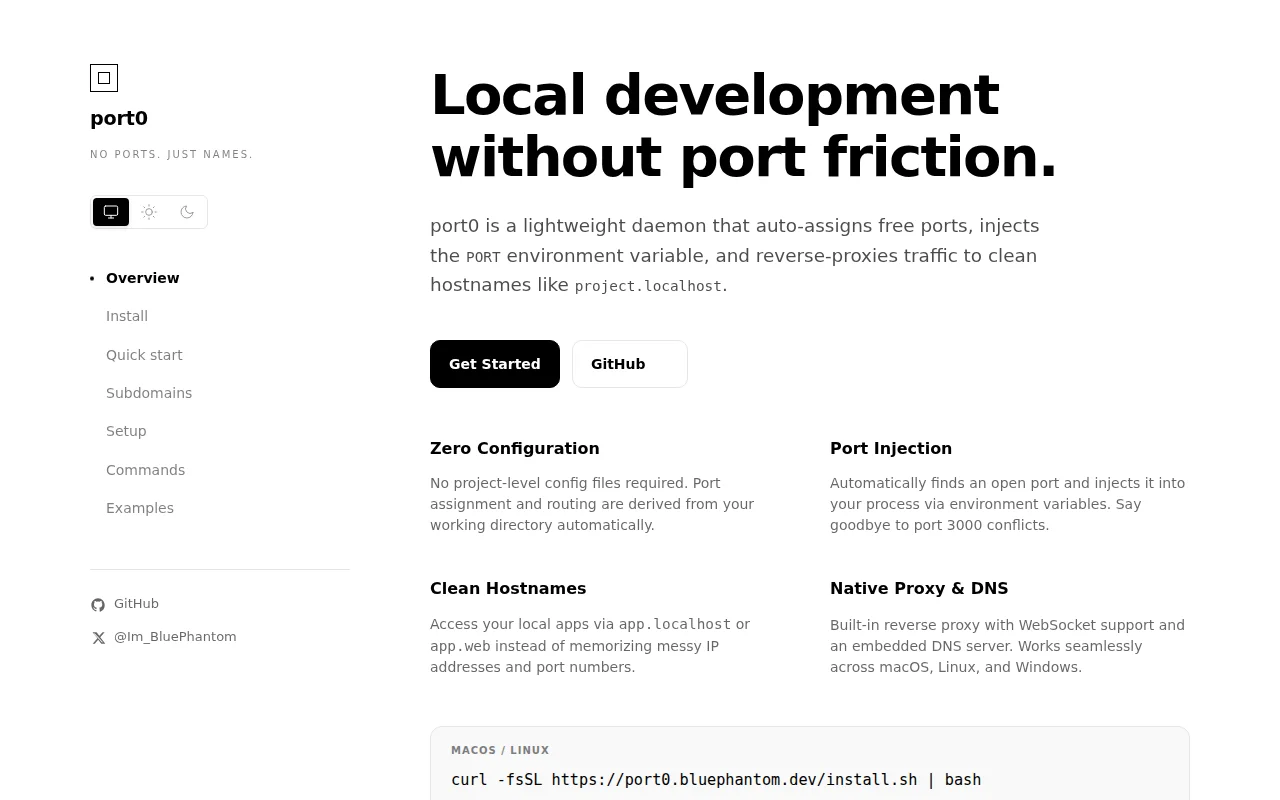Screen dimensions: 1280x800
Task: Go to Overview section in sidebar
Action: (x=143, y=278)
